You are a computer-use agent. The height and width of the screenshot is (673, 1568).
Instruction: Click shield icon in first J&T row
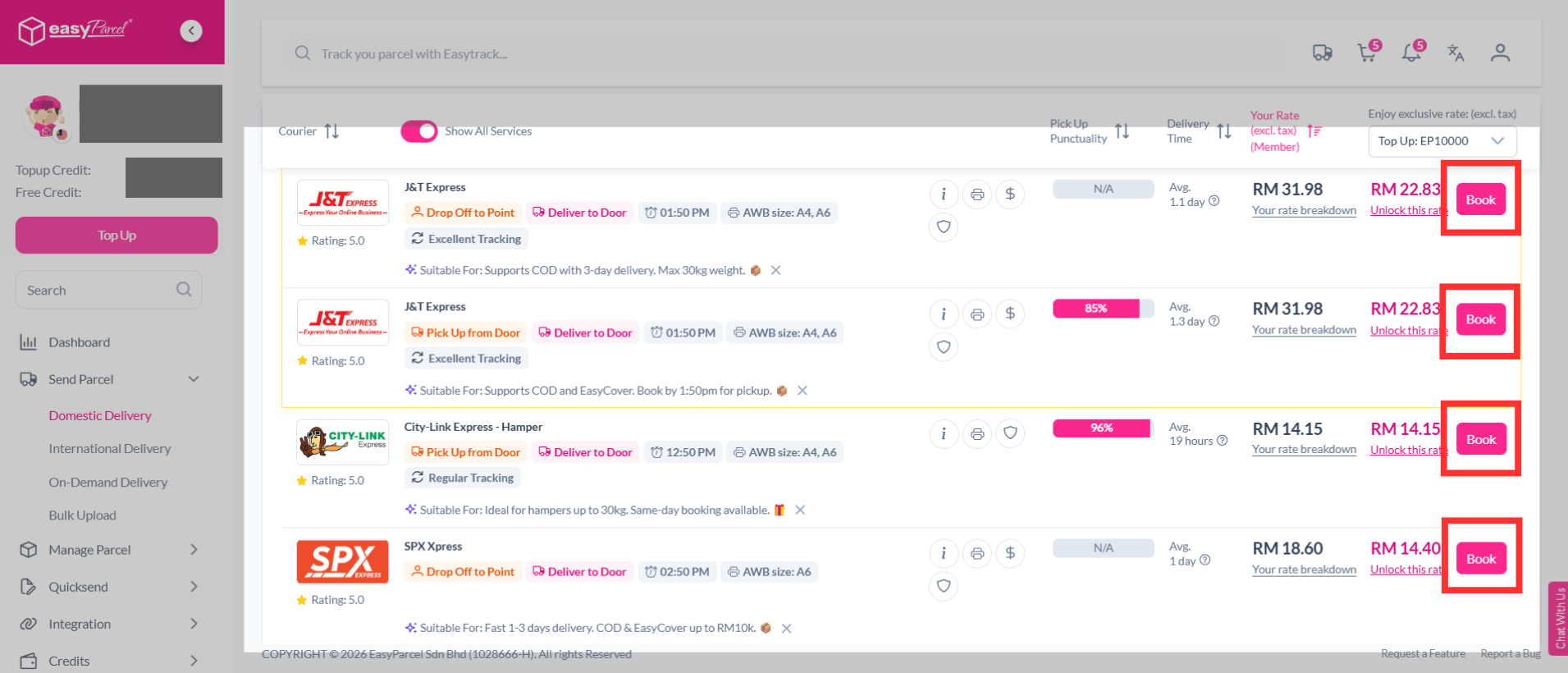[944, 227]
